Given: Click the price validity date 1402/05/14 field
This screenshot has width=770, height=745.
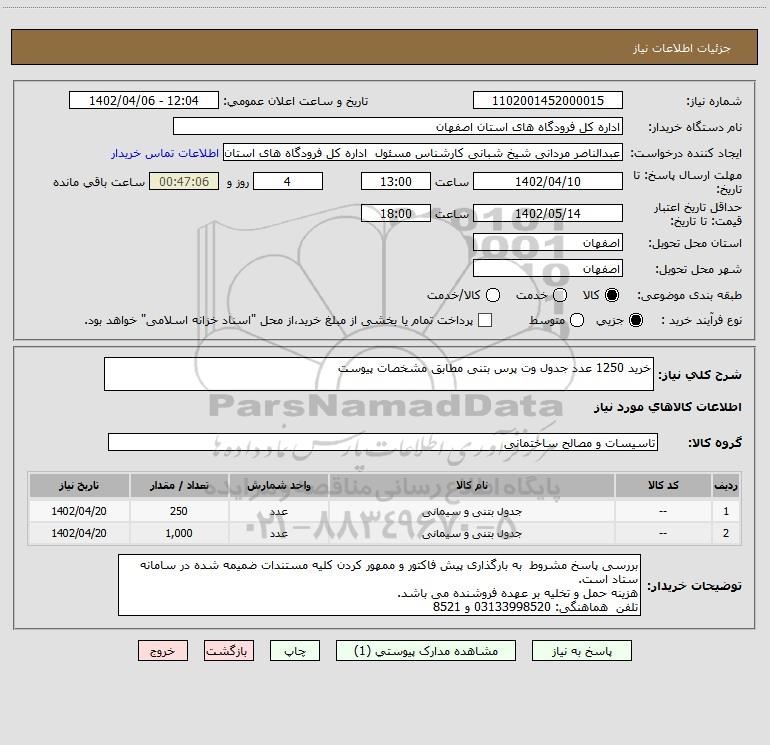Looking at the screenshot, I should pyautogui.click(x=548, y=214).
